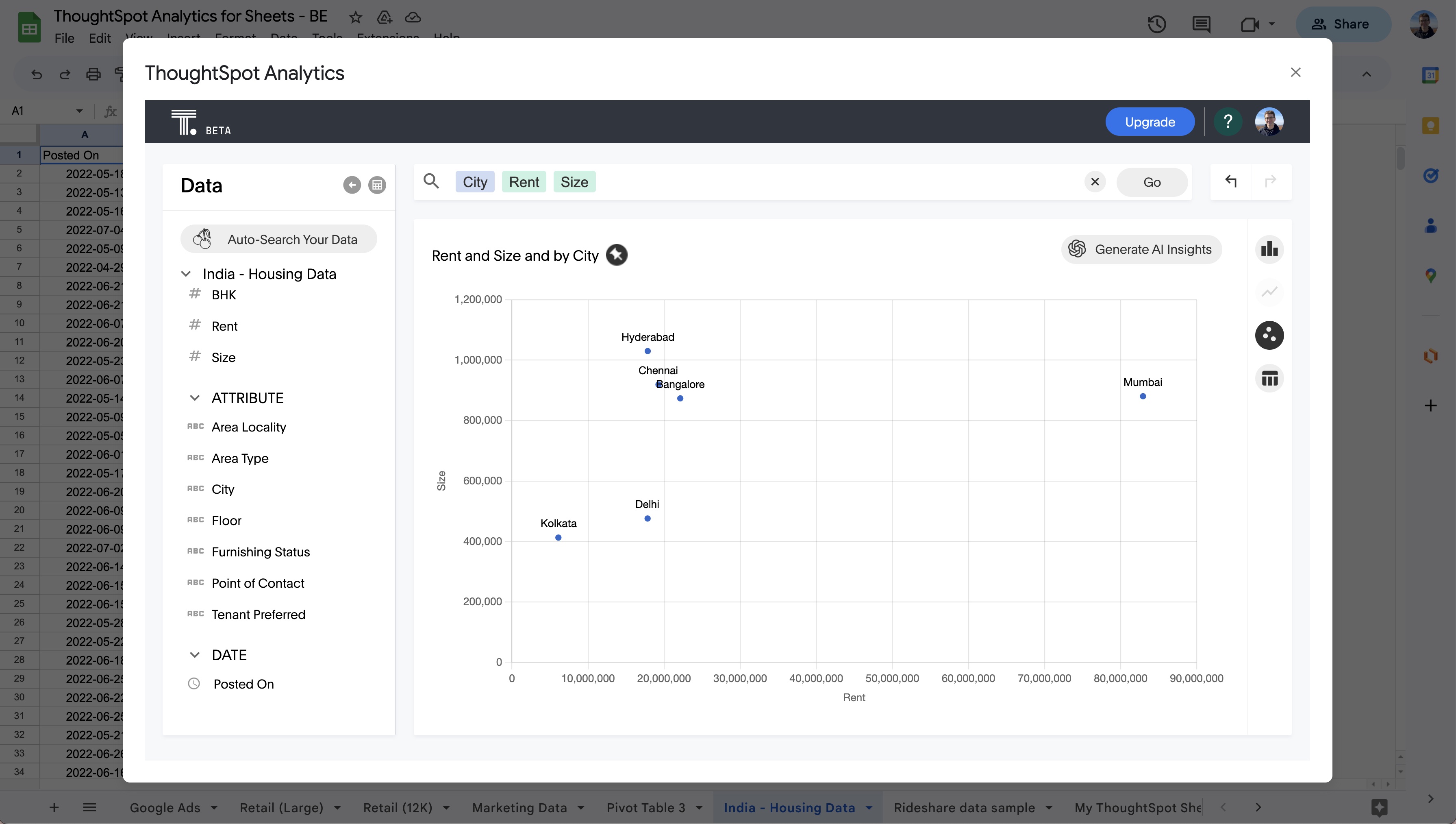This screenshot has width=1456, height=824.
Task: Open the Marketing Data tab dropdown arrow
Action: [x=581, y=808]
